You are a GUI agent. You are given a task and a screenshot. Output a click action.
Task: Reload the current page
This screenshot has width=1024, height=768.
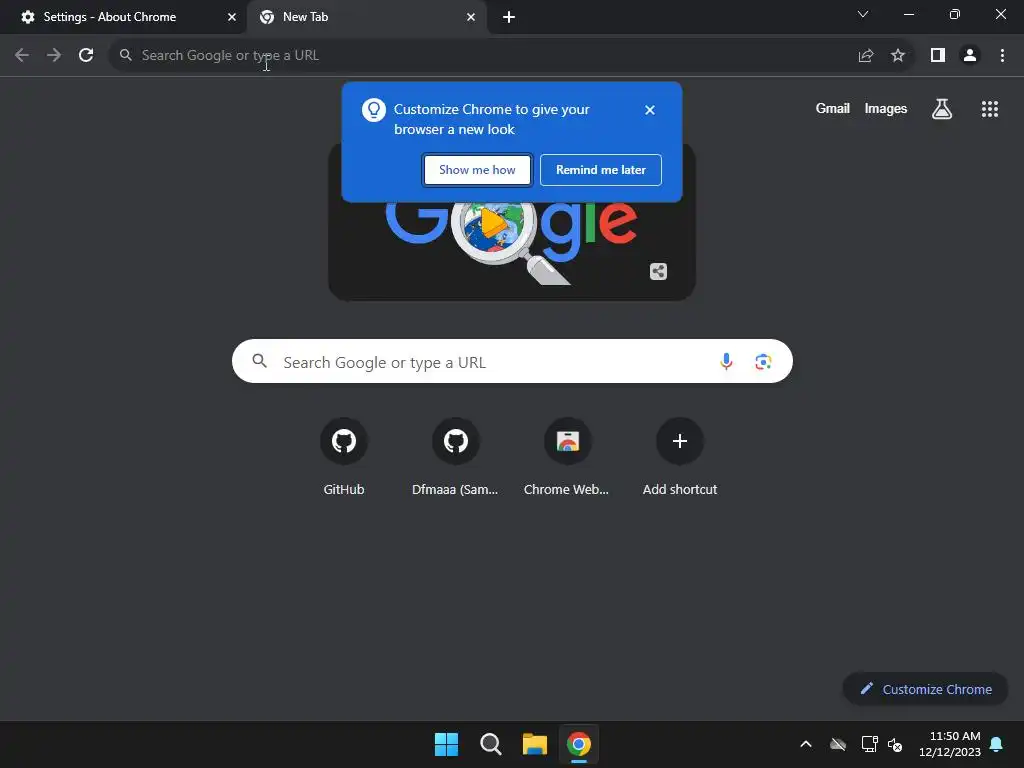tap(86, 56)
